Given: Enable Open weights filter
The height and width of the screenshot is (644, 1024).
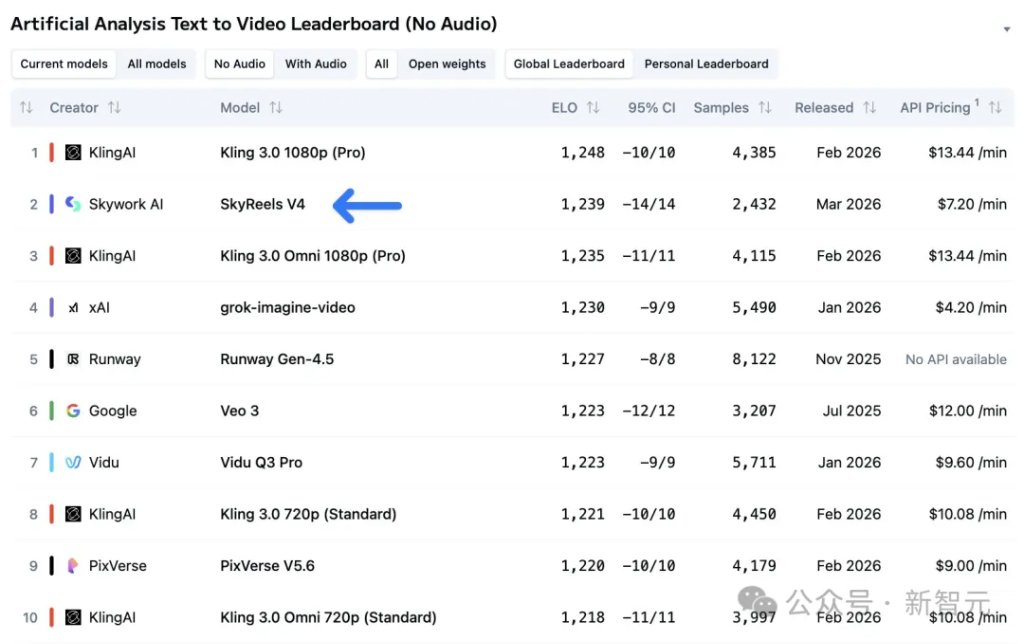Looking at the screenshot, I should [x=447, y=64].
